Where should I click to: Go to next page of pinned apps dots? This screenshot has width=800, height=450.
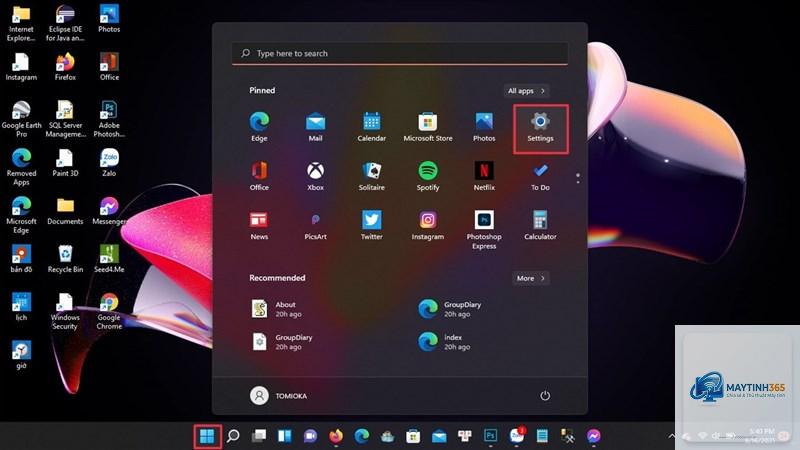[578, 182]
